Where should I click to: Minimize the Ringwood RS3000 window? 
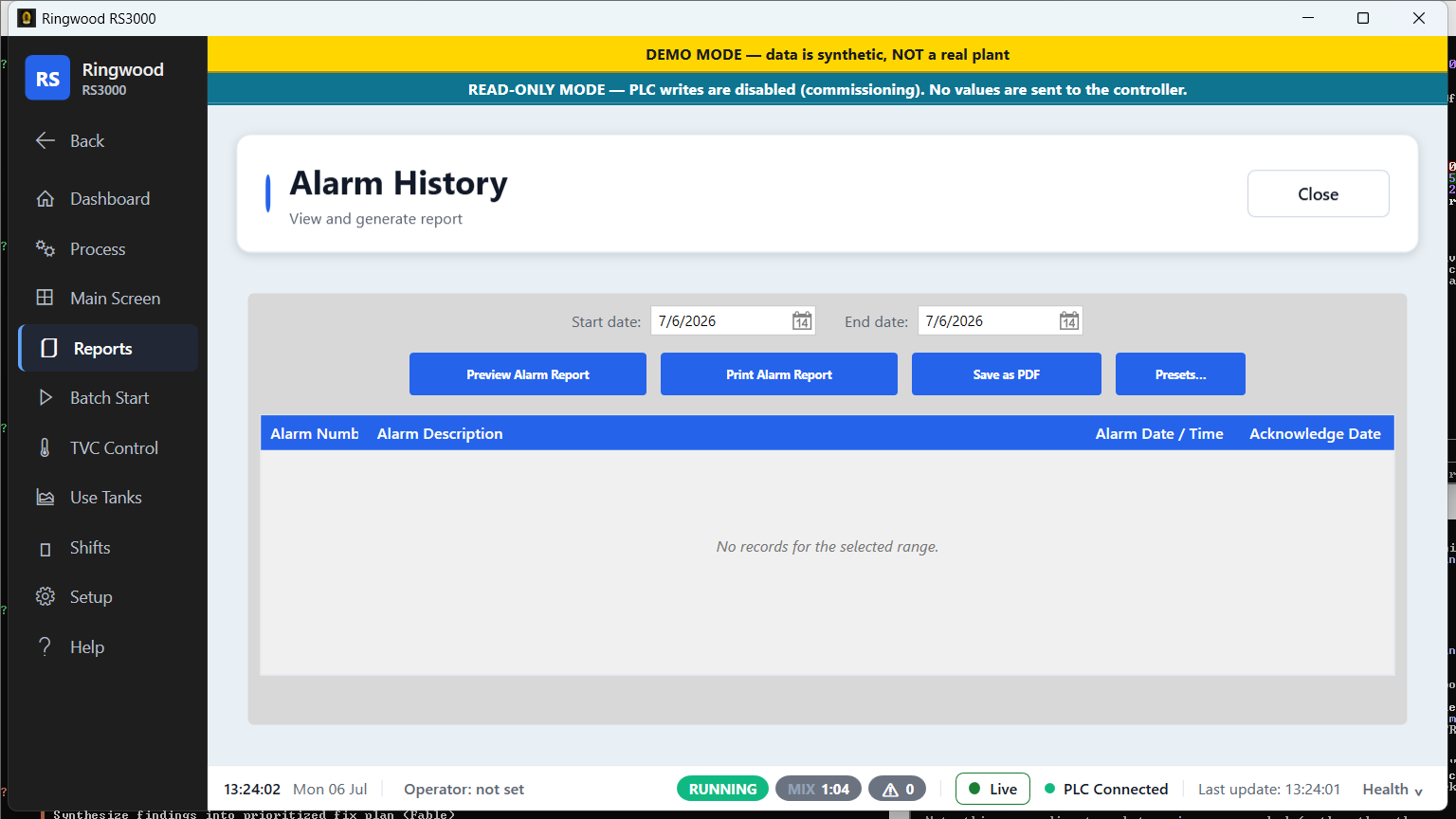click(1308, 18)
